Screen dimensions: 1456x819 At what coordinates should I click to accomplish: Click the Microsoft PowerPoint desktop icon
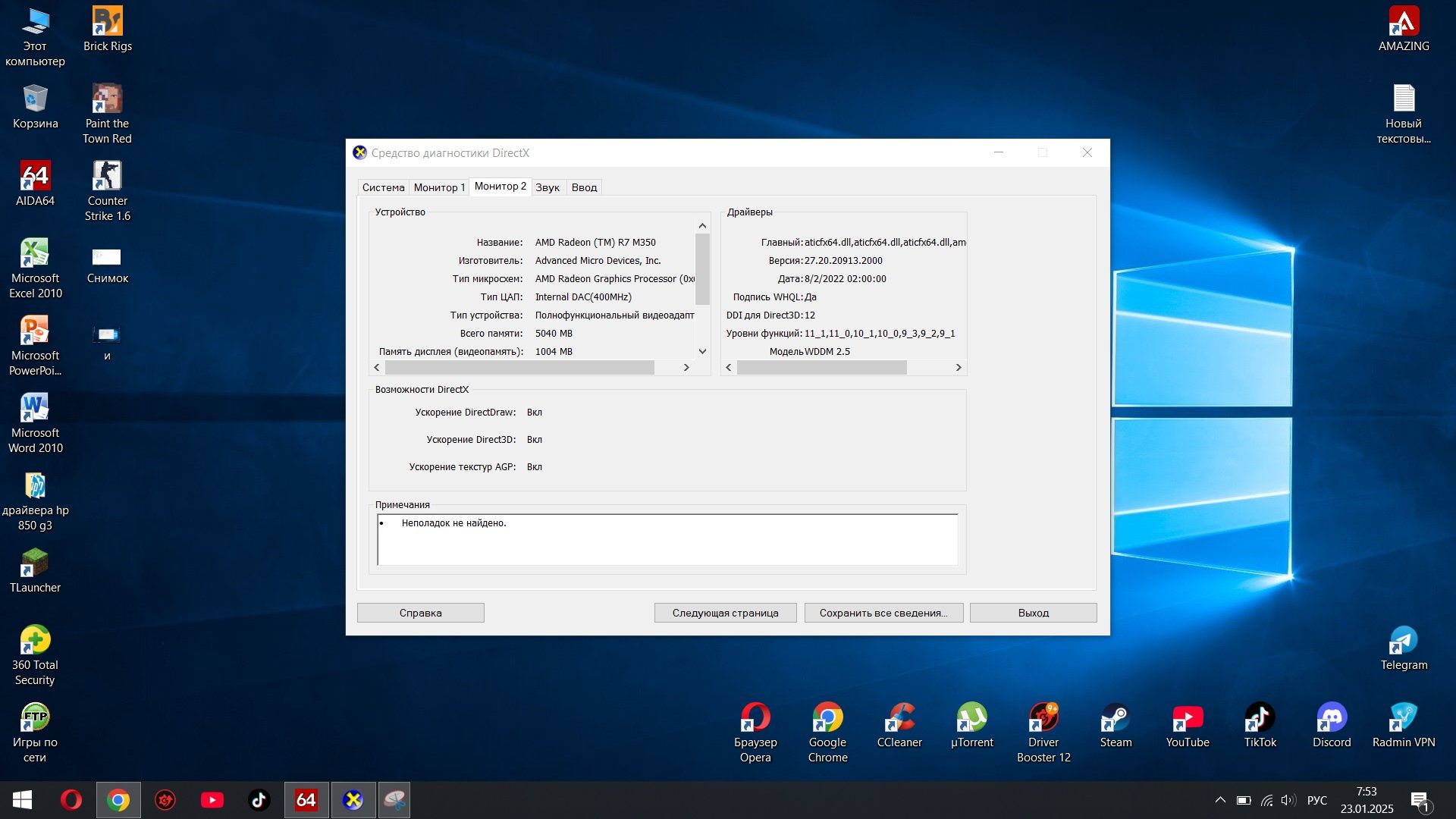click(x=35, y=346)
